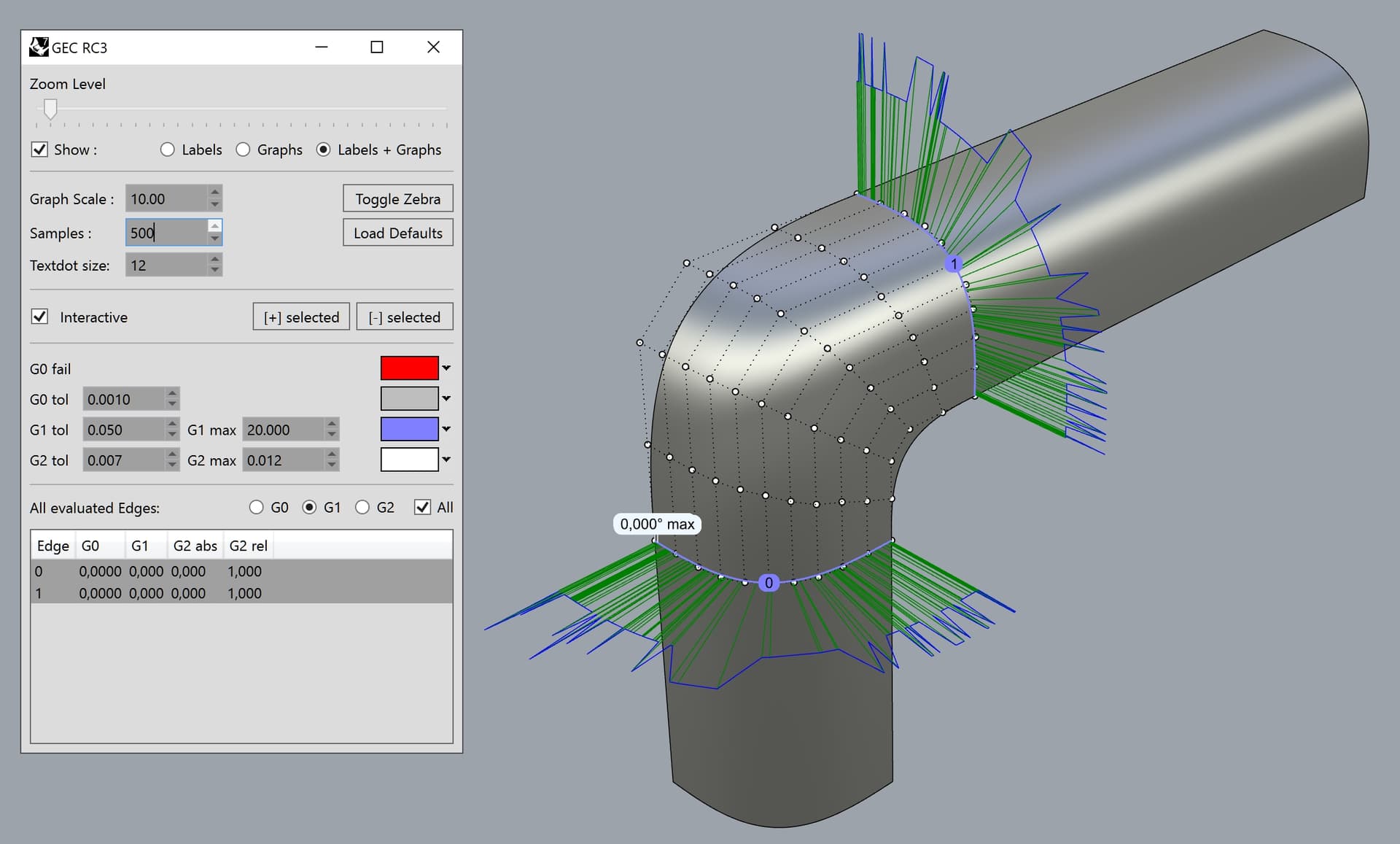Open the G0 fail red color dropdown
Screen dimensions: 1400x844
tap(446, 368)
